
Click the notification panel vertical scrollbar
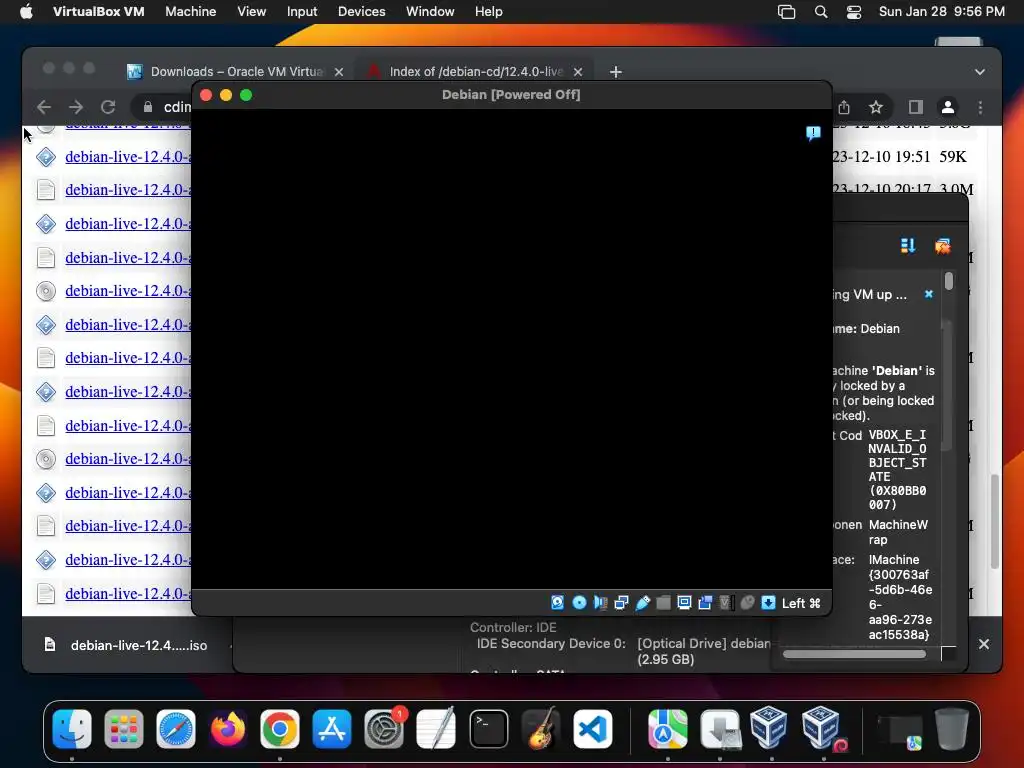coord(949,281)
